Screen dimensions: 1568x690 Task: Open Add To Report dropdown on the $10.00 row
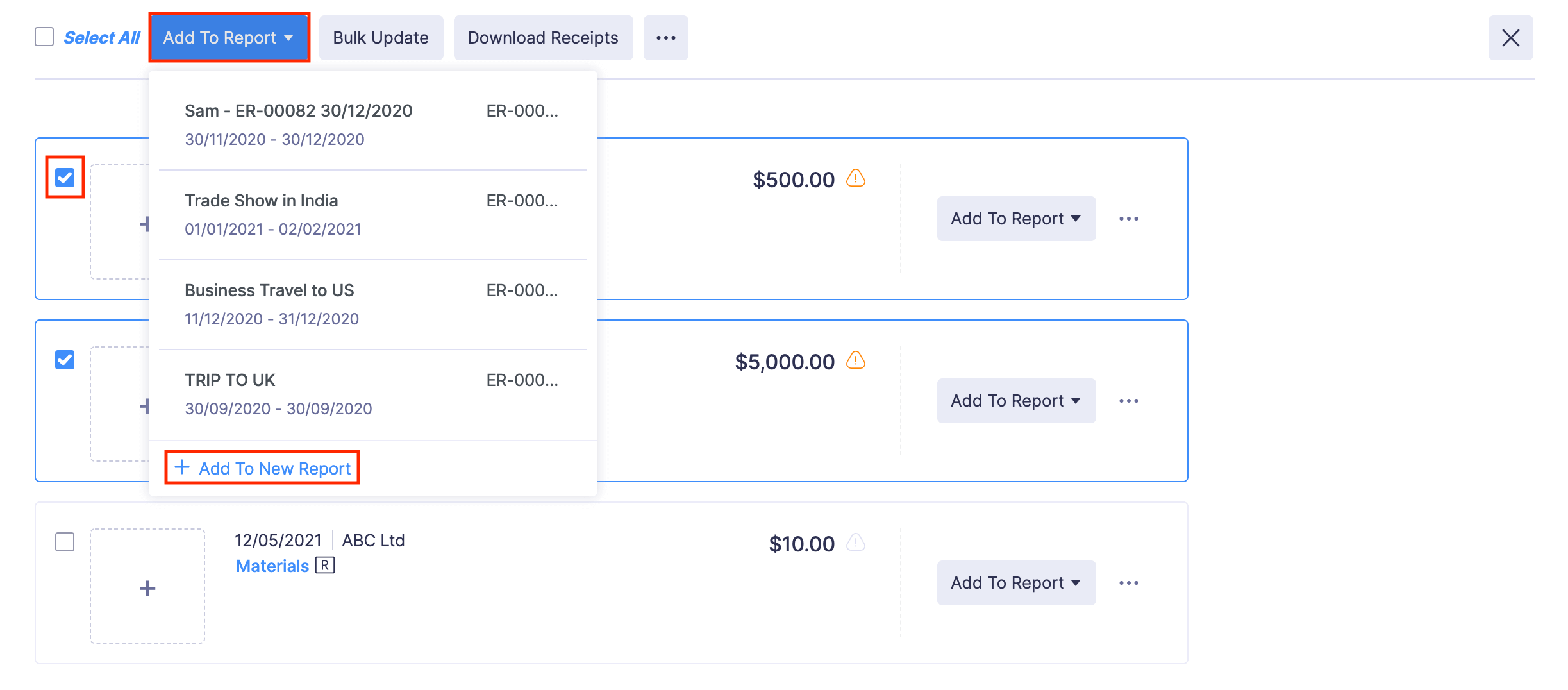(x=1015, y=582)
